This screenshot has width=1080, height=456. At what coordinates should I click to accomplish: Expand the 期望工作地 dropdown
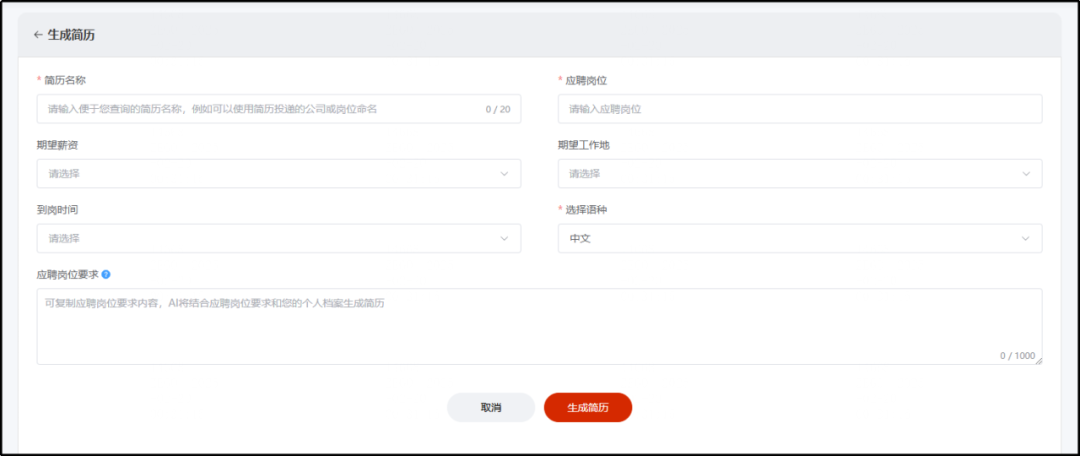pyautogui.click(x=800, y=174)
